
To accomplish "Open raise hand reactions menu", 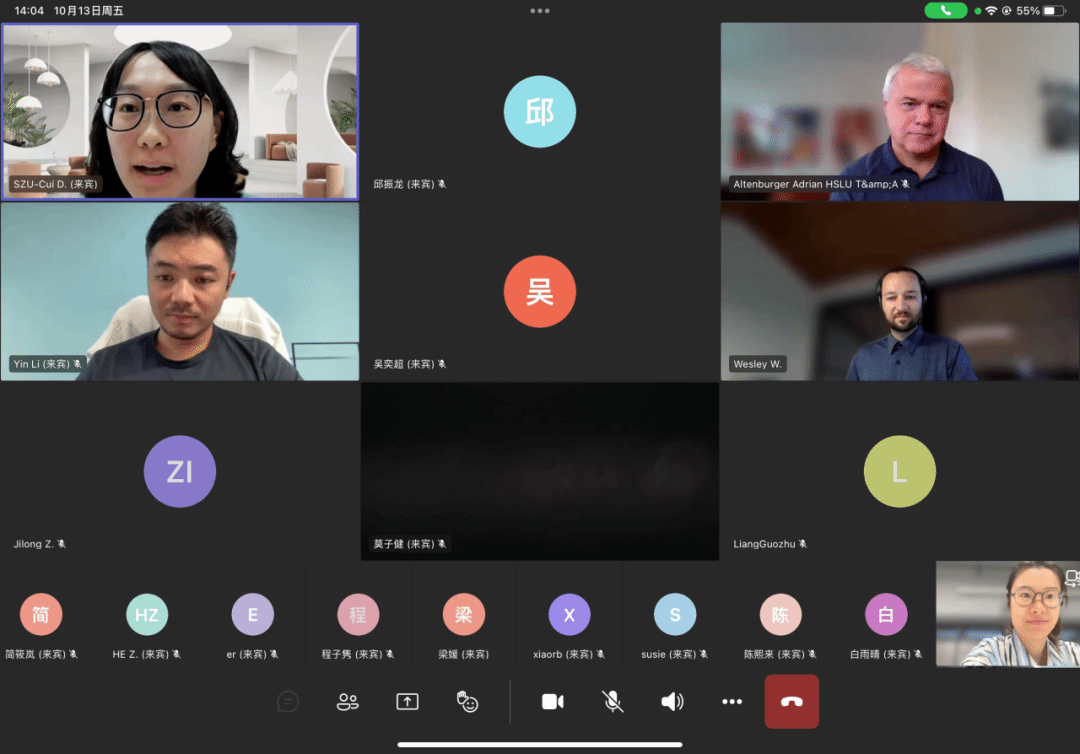I will coord(467,702).
